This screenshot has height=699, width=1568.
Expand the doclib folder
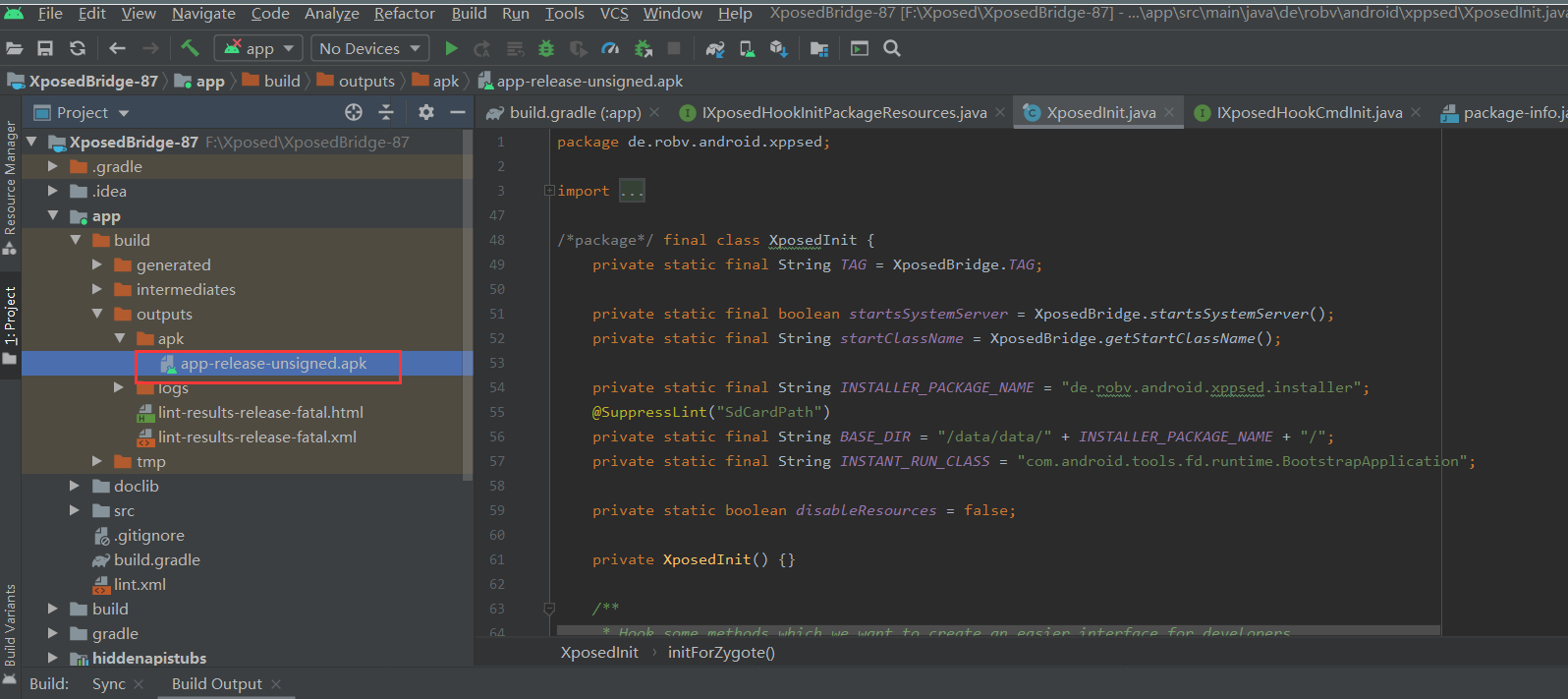pos(75,486)
